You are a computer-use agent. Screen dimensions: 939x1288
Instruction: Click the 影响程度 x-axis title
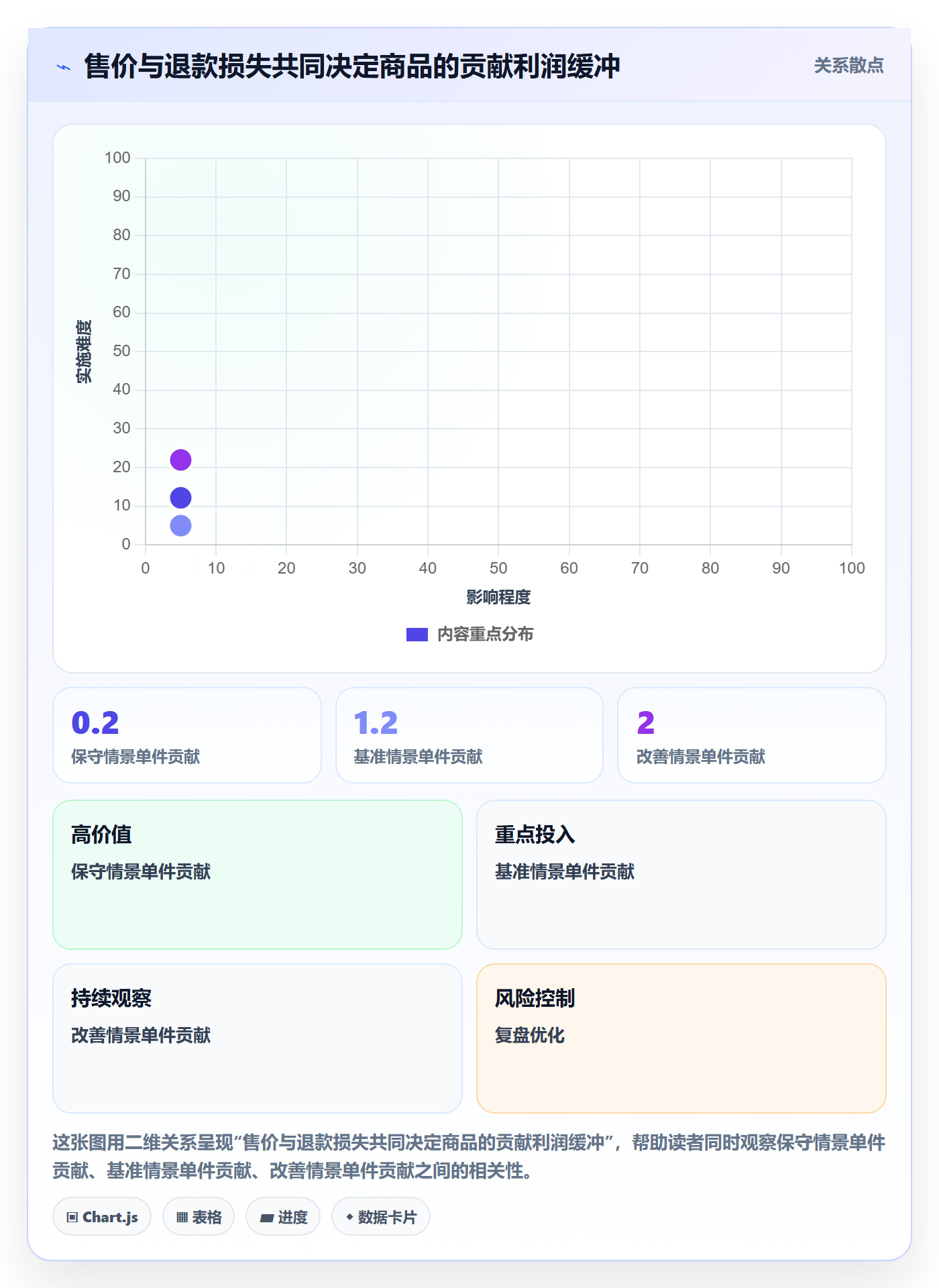coord(498,597)
